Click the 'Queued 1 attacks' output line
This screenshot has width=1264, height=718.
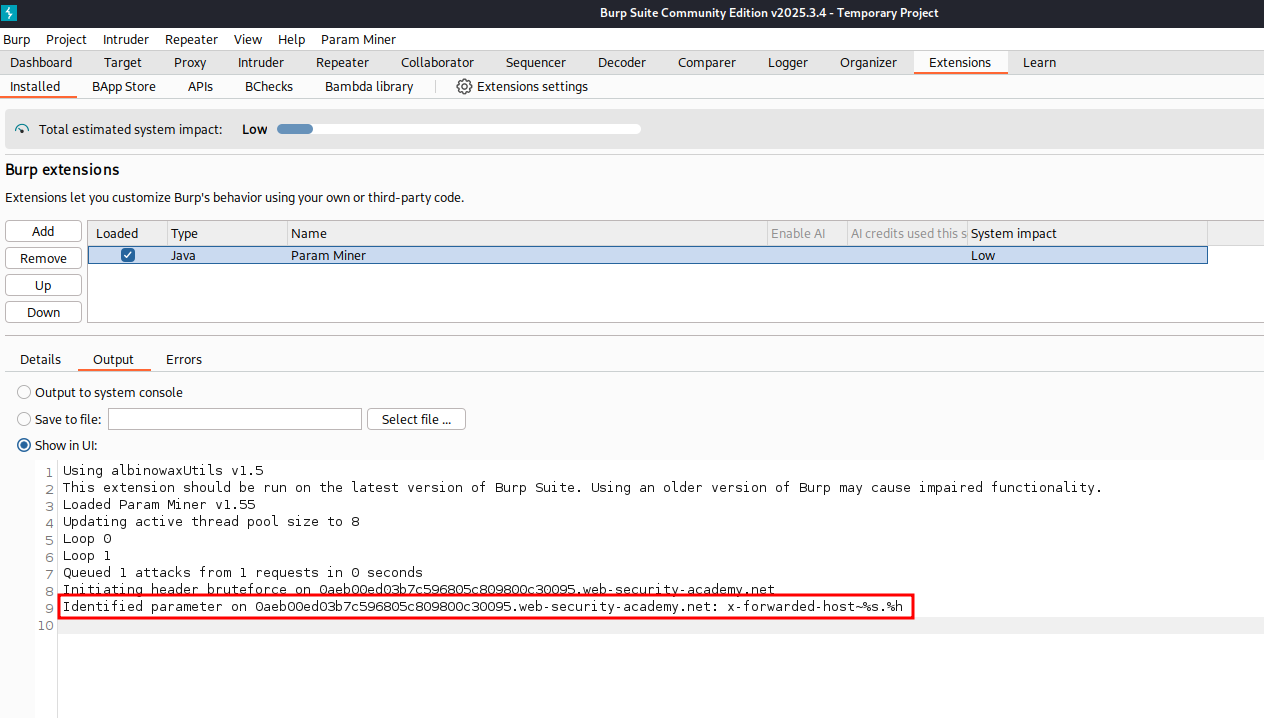[x=243, y=573]
